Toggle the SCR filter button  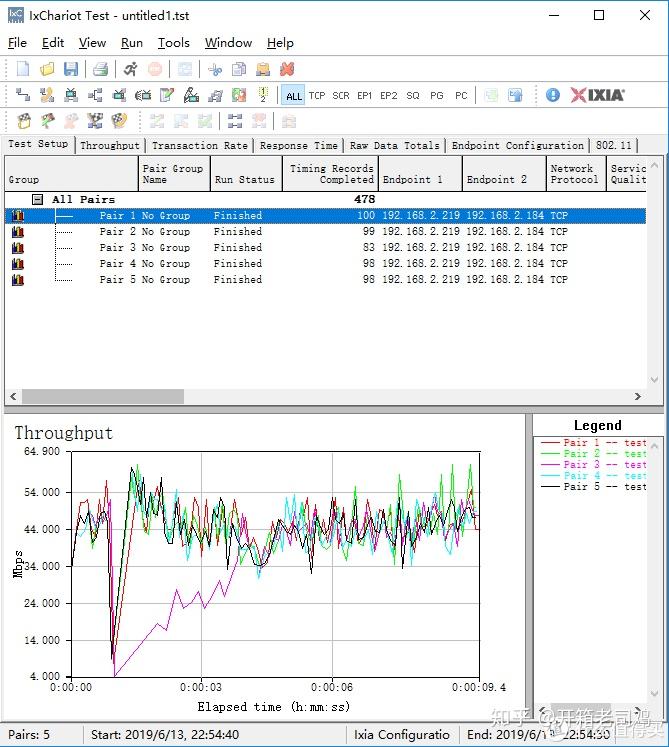(x=341, y=96)
